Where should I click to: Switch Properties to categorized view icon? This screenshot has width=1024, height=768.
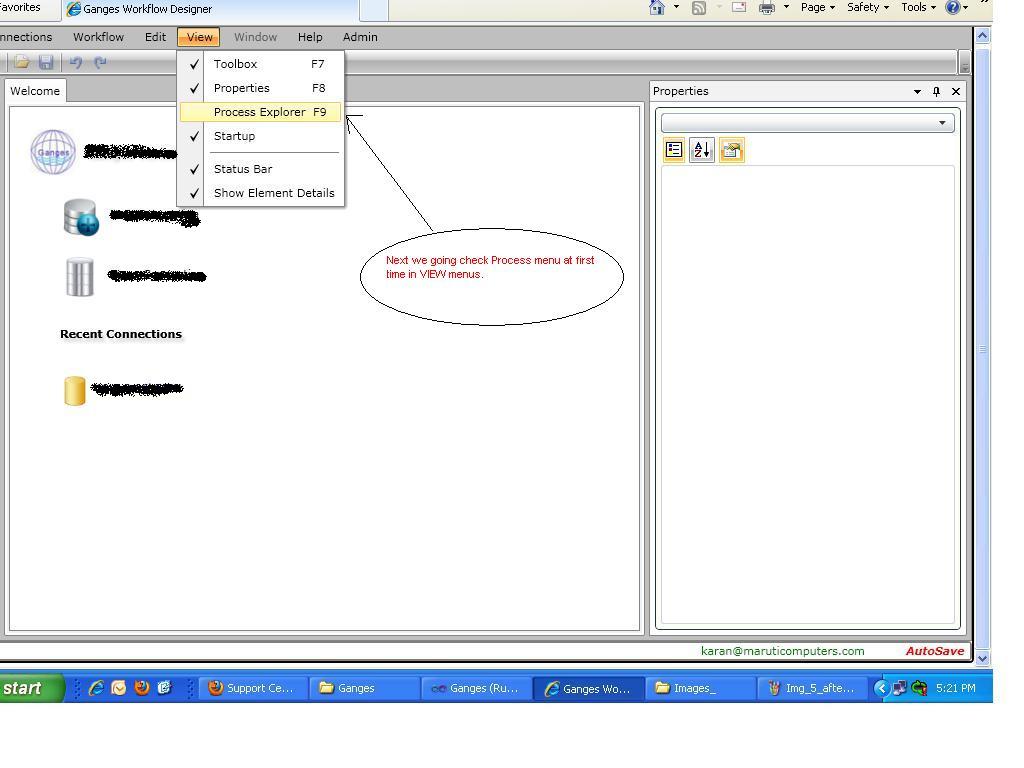[674, 150]
